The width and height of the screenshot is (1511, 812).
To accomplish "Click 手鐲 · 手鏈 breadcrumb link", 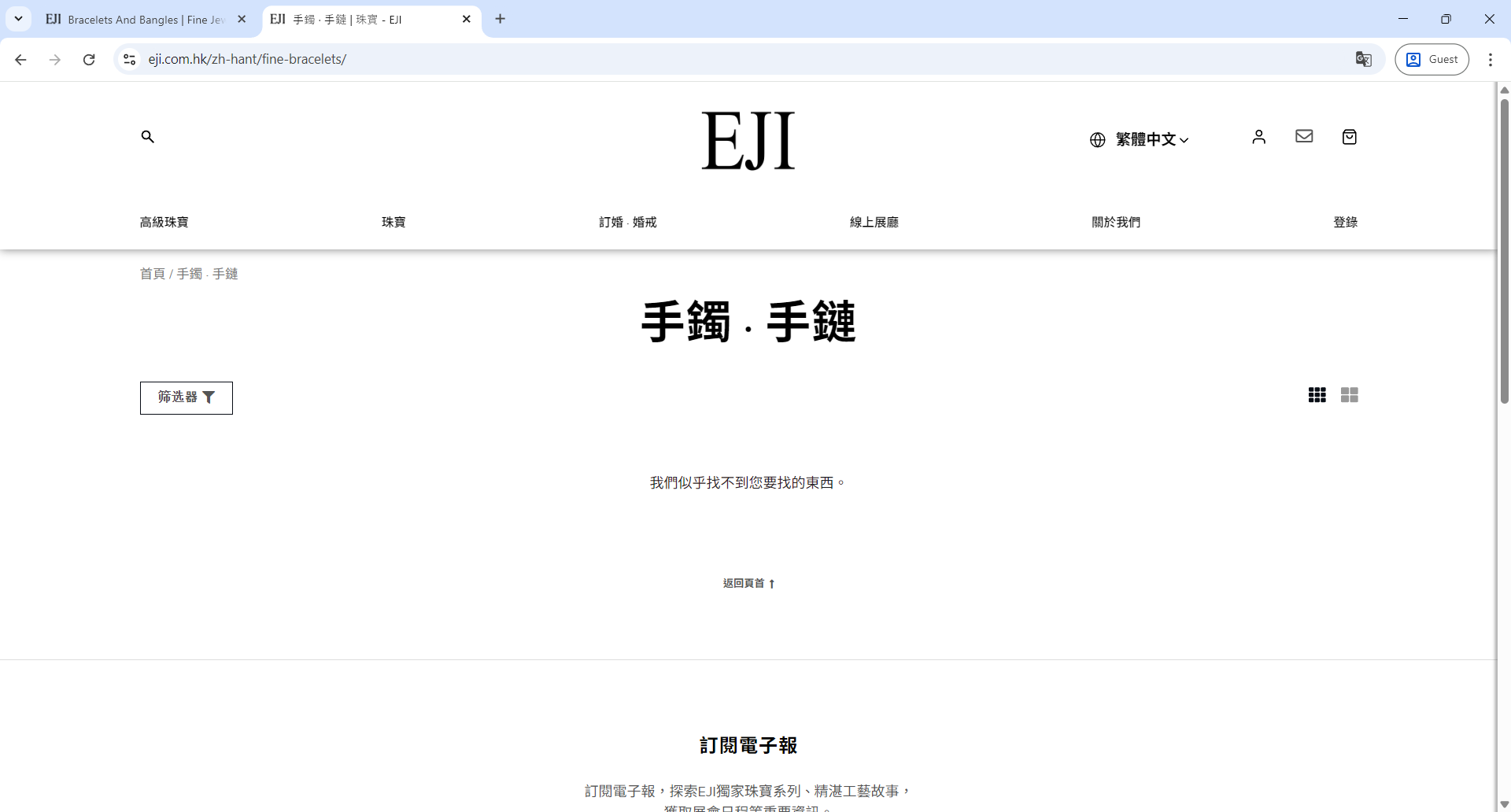I will (x=207, y=274).
